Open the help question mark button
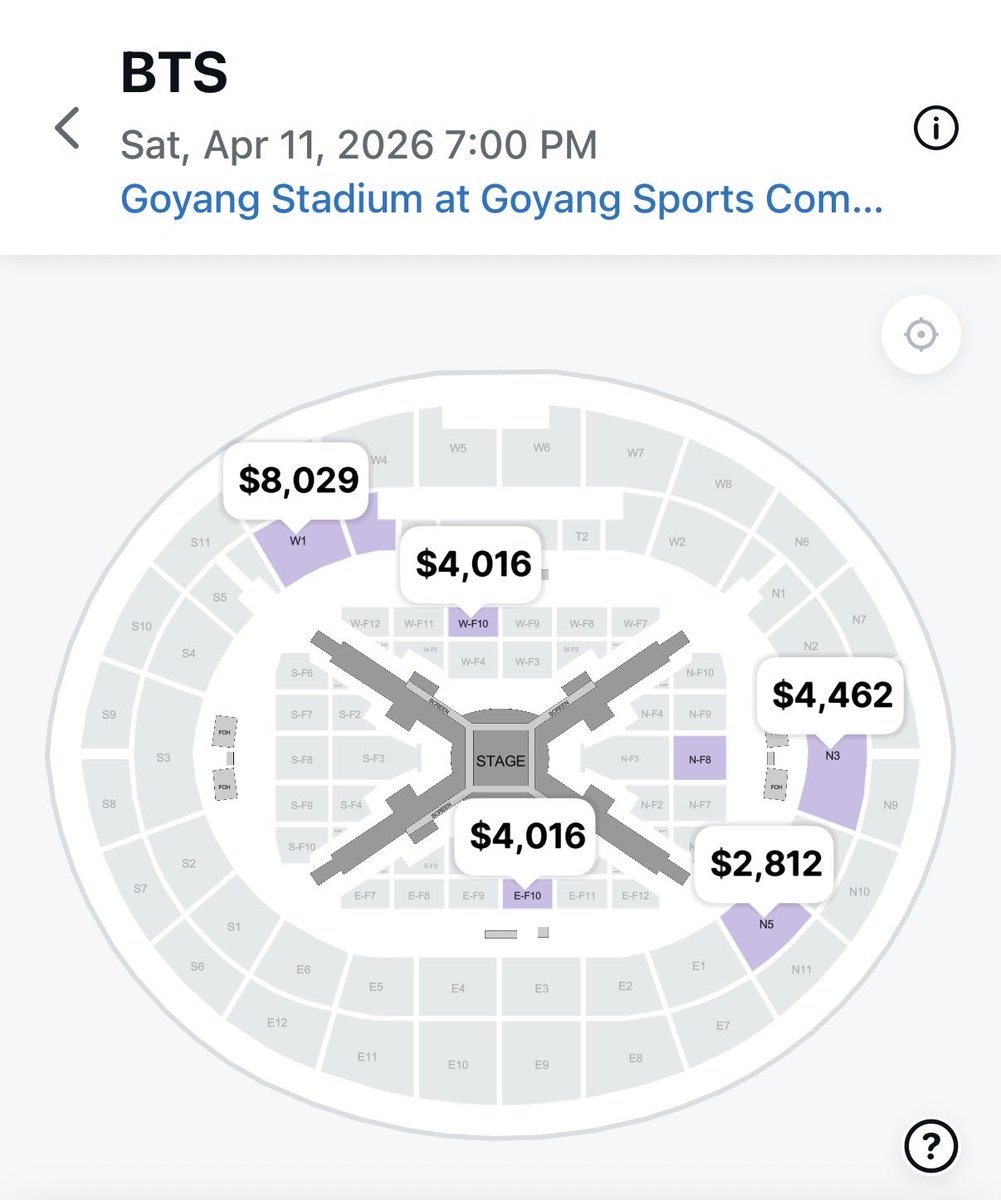This screenshot has width=1001, height=1200. [930, 1143]
